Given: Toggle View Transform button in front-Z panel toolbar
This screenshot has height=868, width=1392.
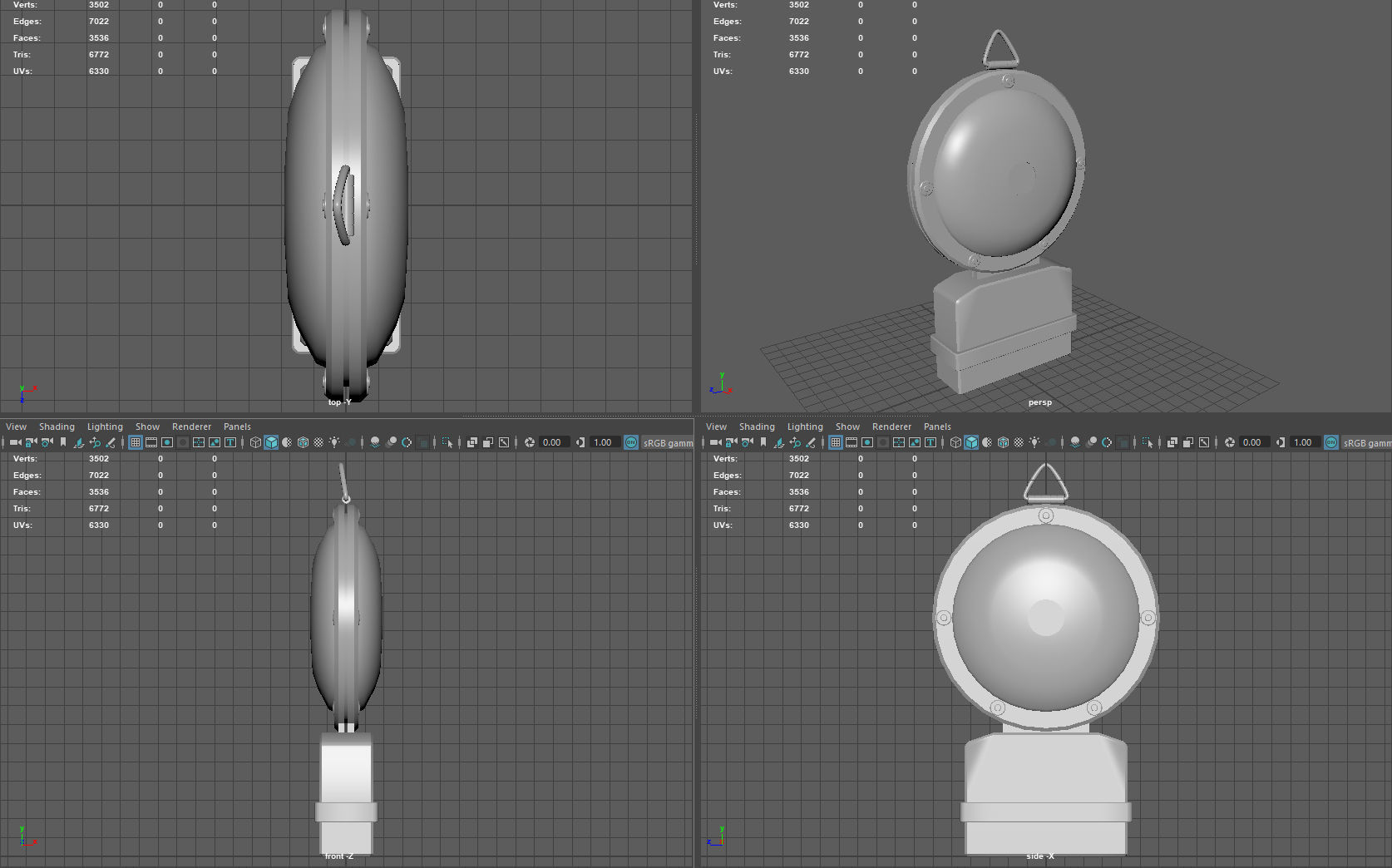Looking at the screenshot, I should click(x=631, y=442).
